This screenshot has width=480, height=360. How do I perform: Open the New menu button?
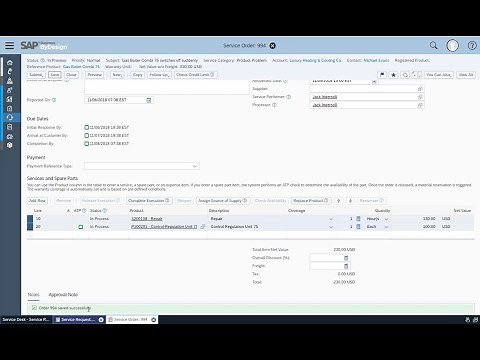tap(117, 75)
